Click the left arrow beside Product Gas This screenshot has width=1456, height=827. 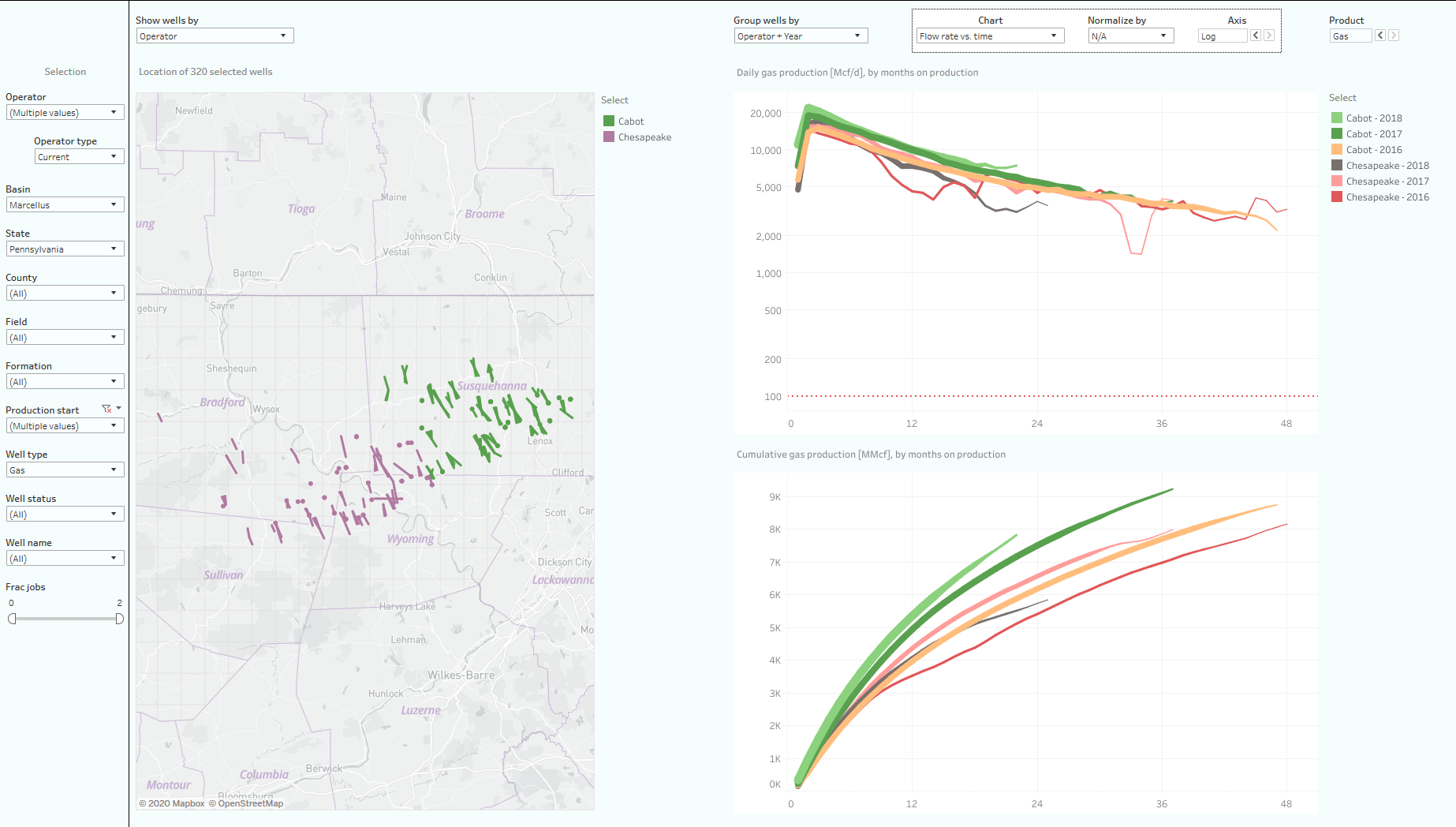[x=1380, y=35]
